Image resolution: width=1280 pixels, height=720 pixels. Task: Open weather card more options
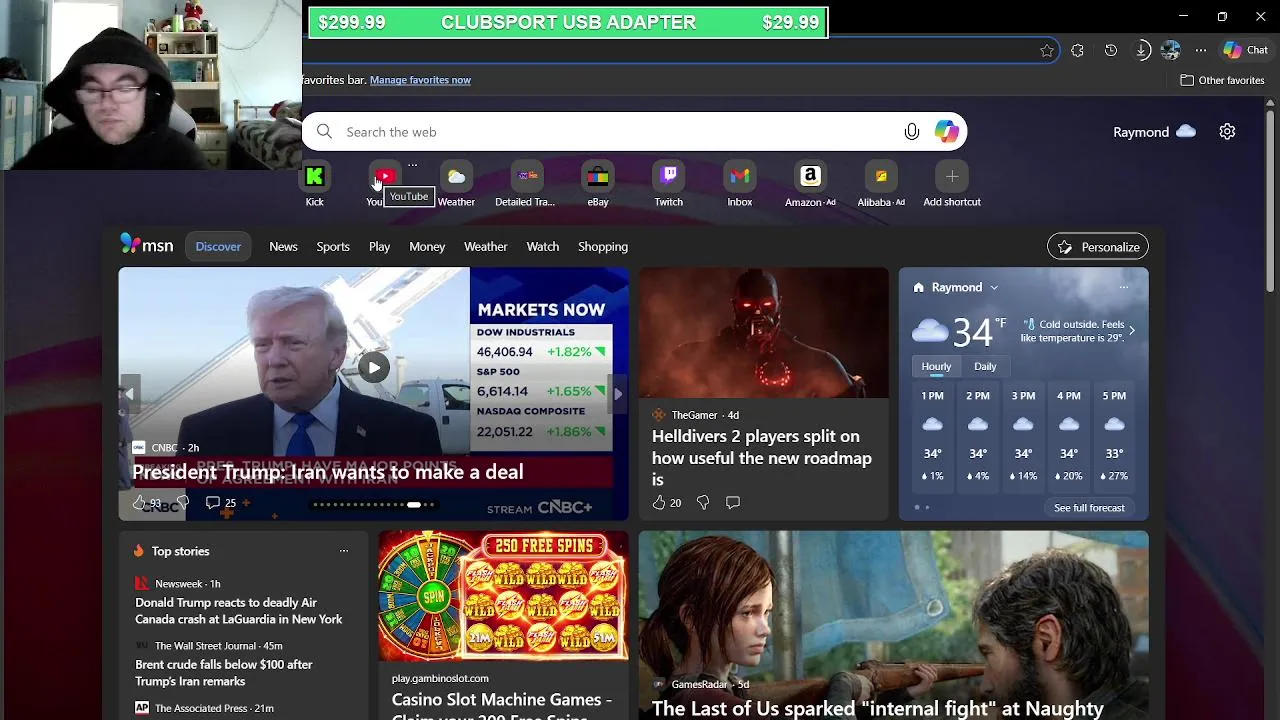1124,287
